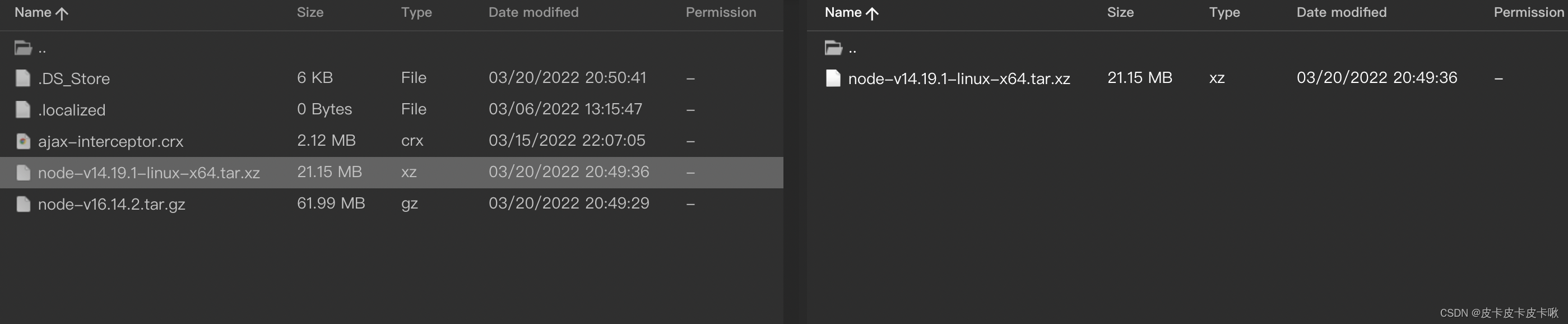This screenshot has width=1568, height=324.
Task: Open the parent directory entry in right pane
Action: [x=852, y=47]
